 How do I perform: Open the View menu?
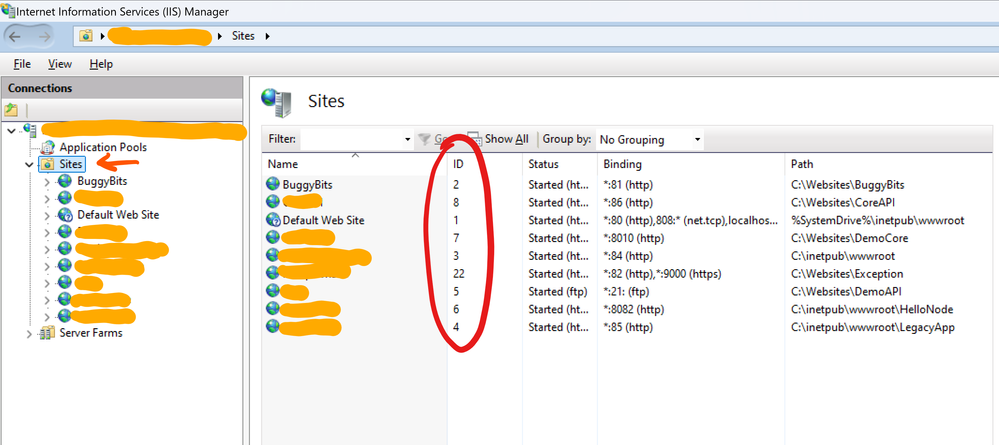(x=60, y=64)
